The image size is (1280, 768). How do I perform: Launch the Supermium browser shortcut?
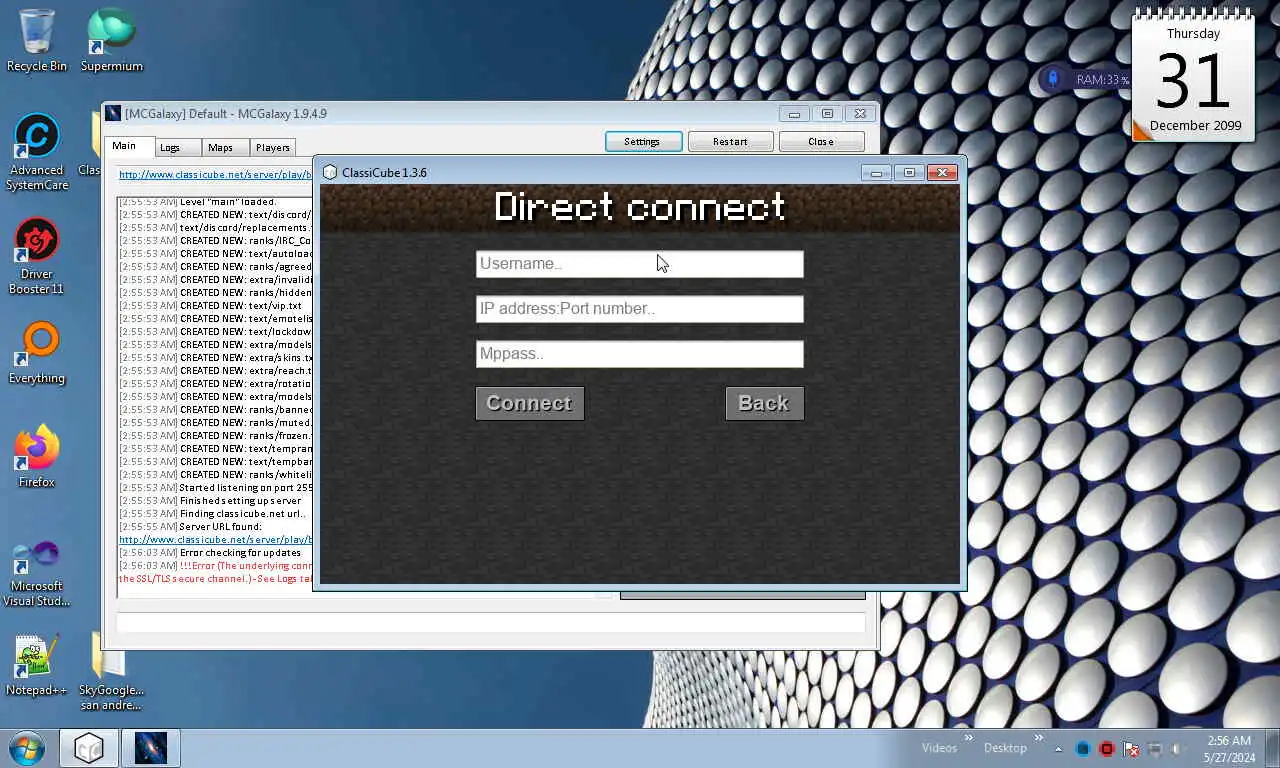pos(111,40)
